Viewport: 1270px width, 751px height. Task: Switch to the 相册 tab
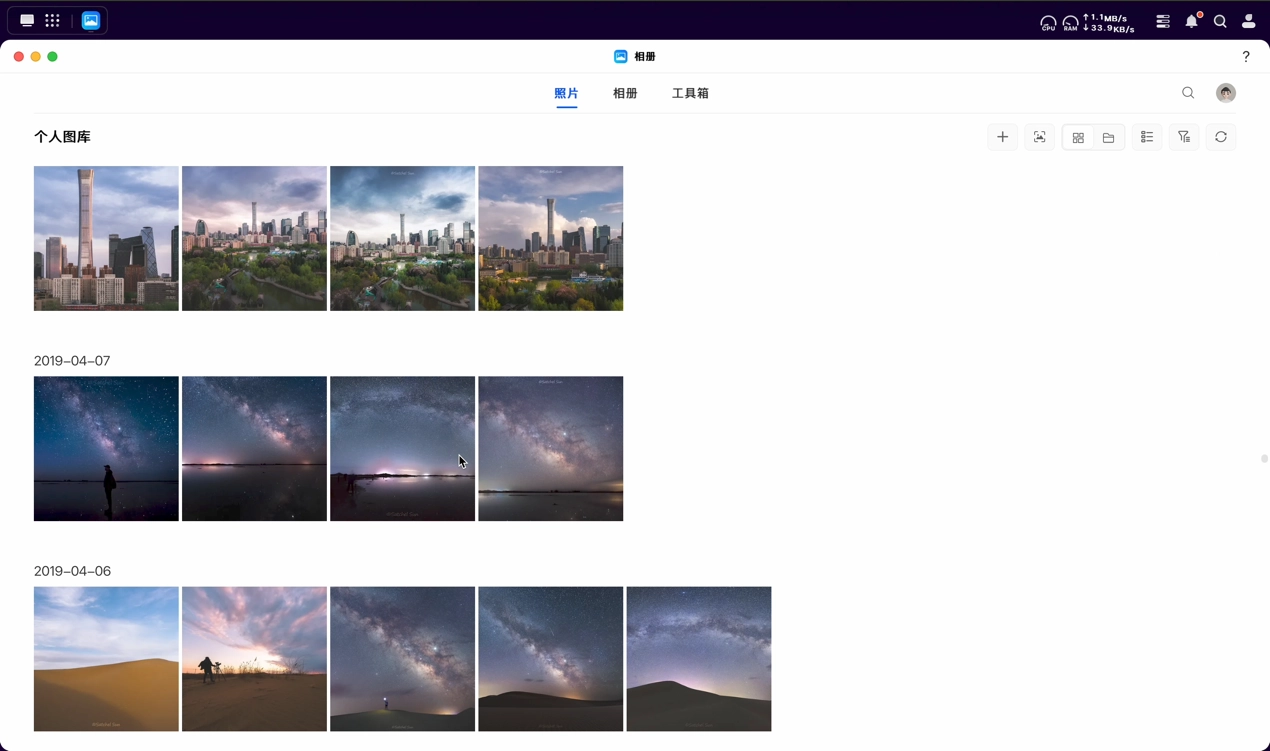click(625, 93)
